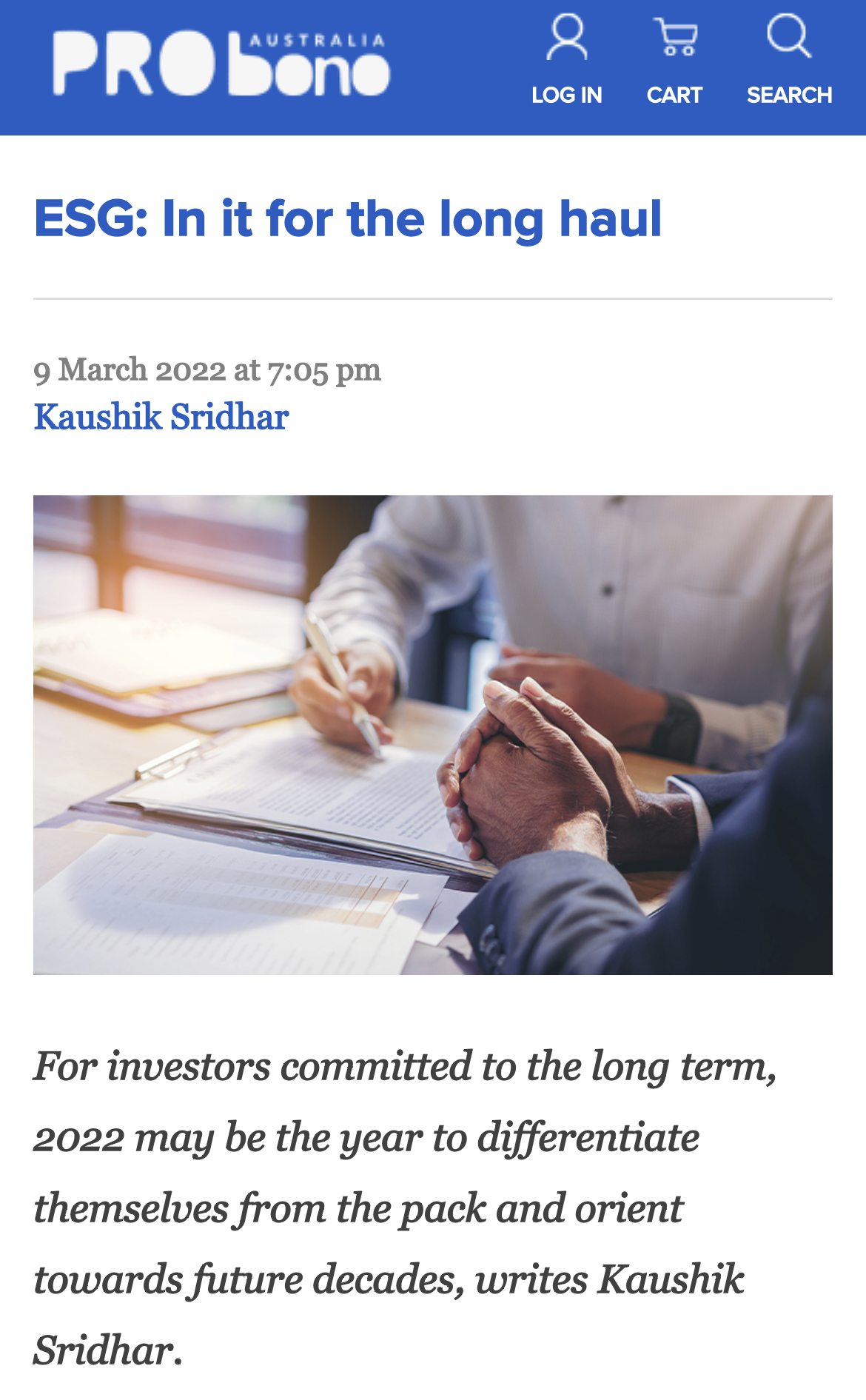Open the article hero photo
Screen dimensions: 866x1400
pyautogui.click(x=433, y=734)
